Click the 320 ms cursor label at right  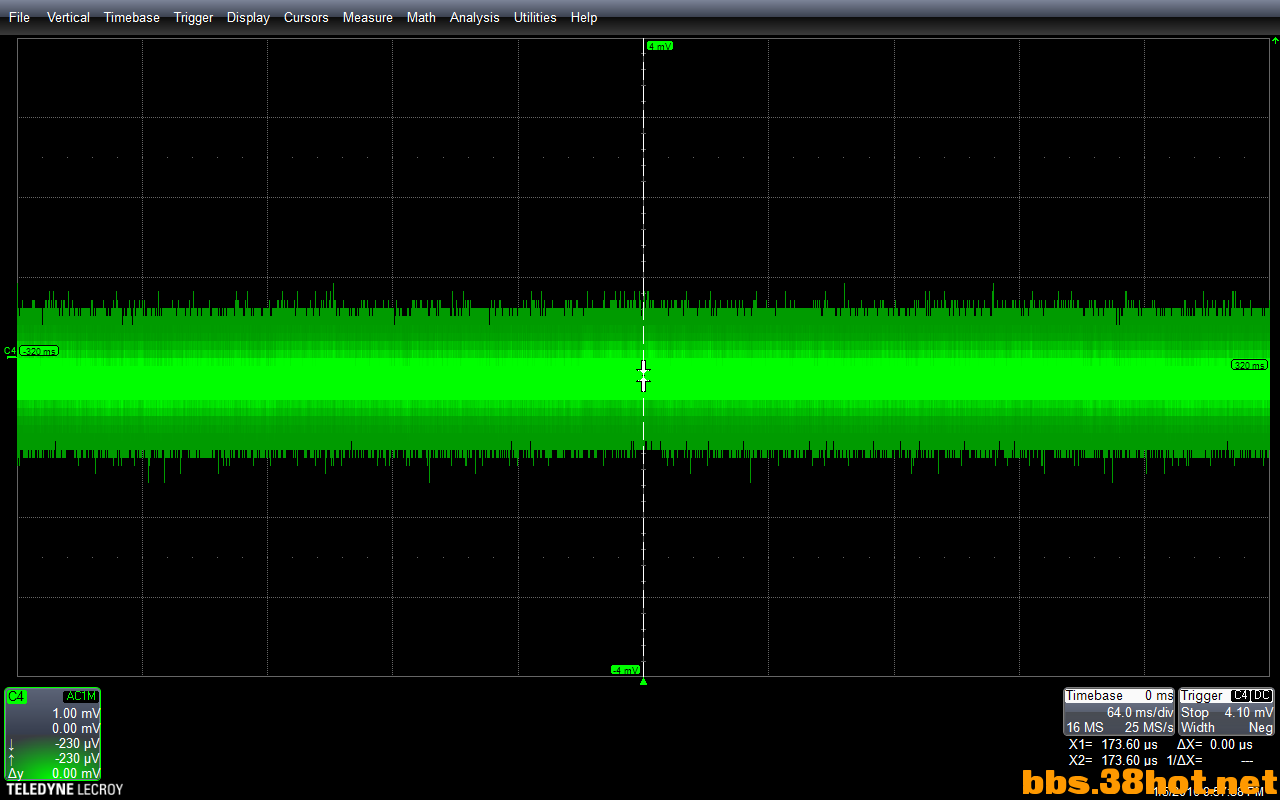[1249, 365]
